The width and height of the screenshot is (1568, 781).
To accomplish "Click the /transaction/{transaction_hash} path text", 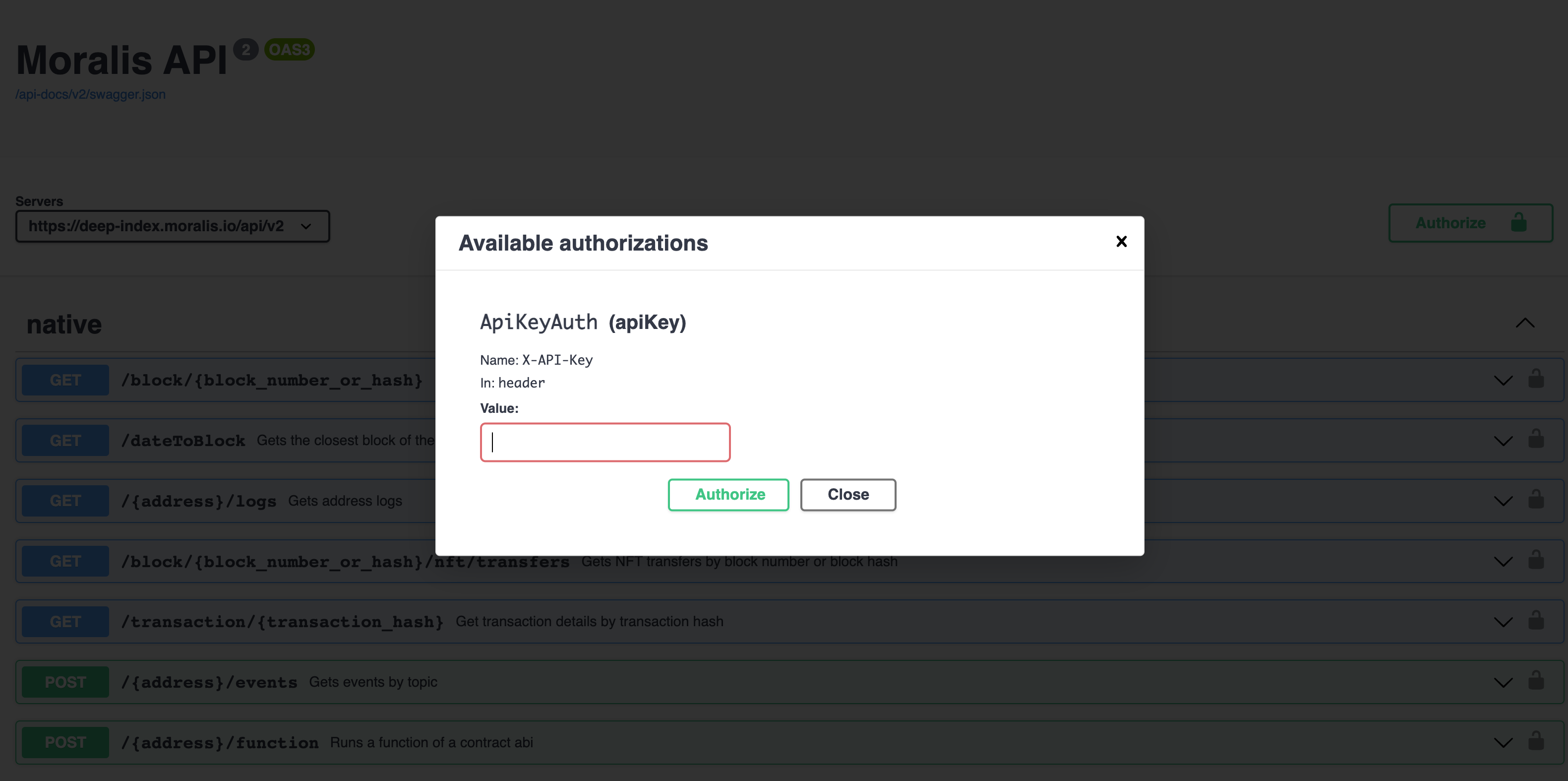I will point(282,621).
